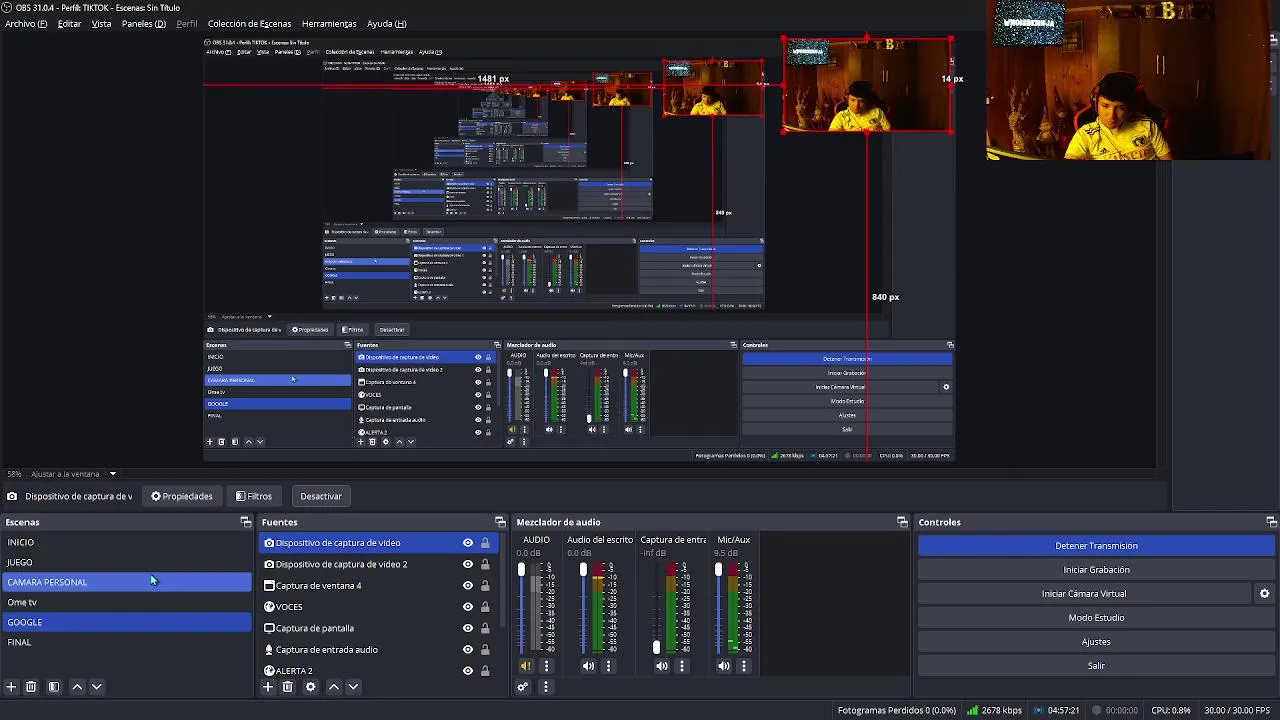Toggle visibility of Dispositivo de captura de video
This screenshot has width=1280, height=720.
467,543
